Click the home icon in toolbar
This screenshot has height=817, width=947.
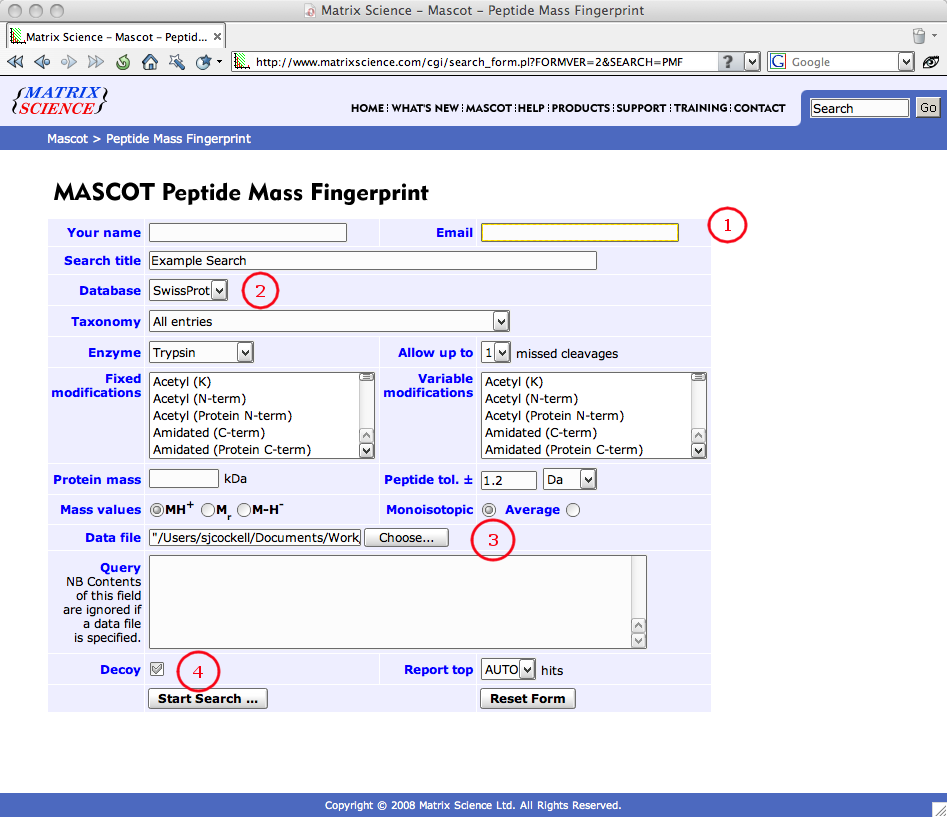150,62
